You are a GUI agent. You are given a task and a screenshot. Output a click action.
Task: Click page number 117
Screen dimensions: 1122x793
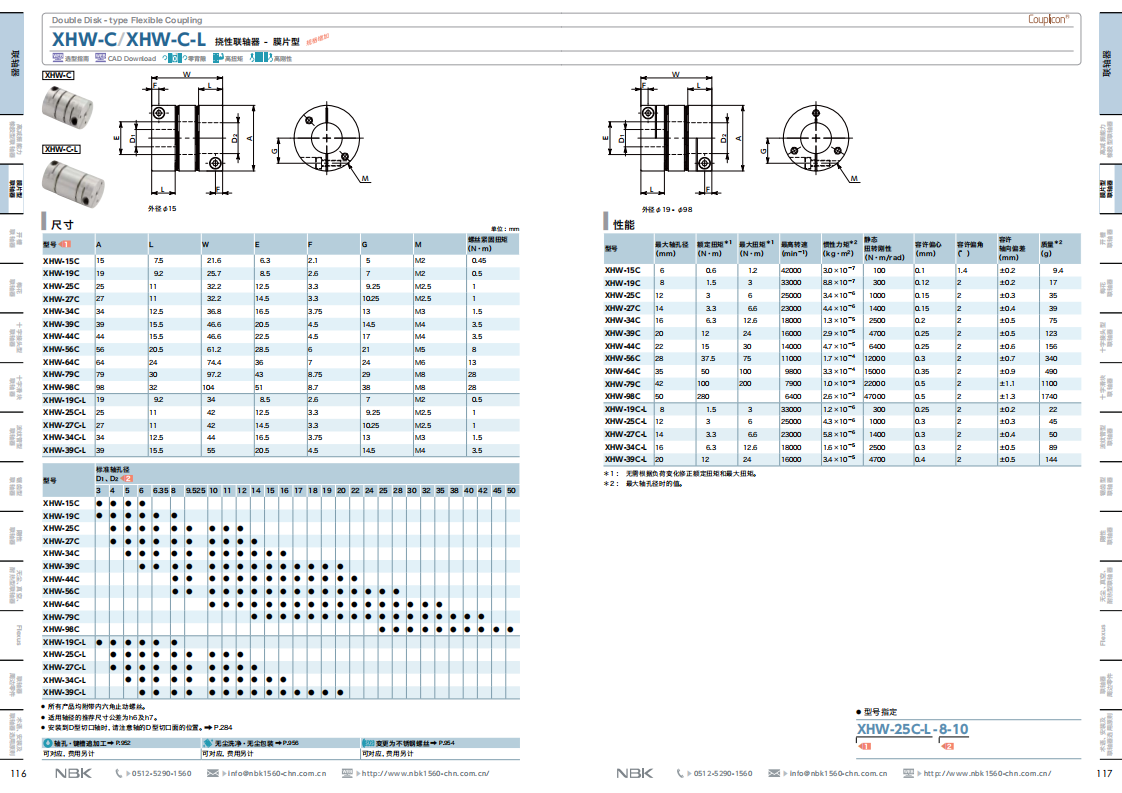[x=1104, y=774]
